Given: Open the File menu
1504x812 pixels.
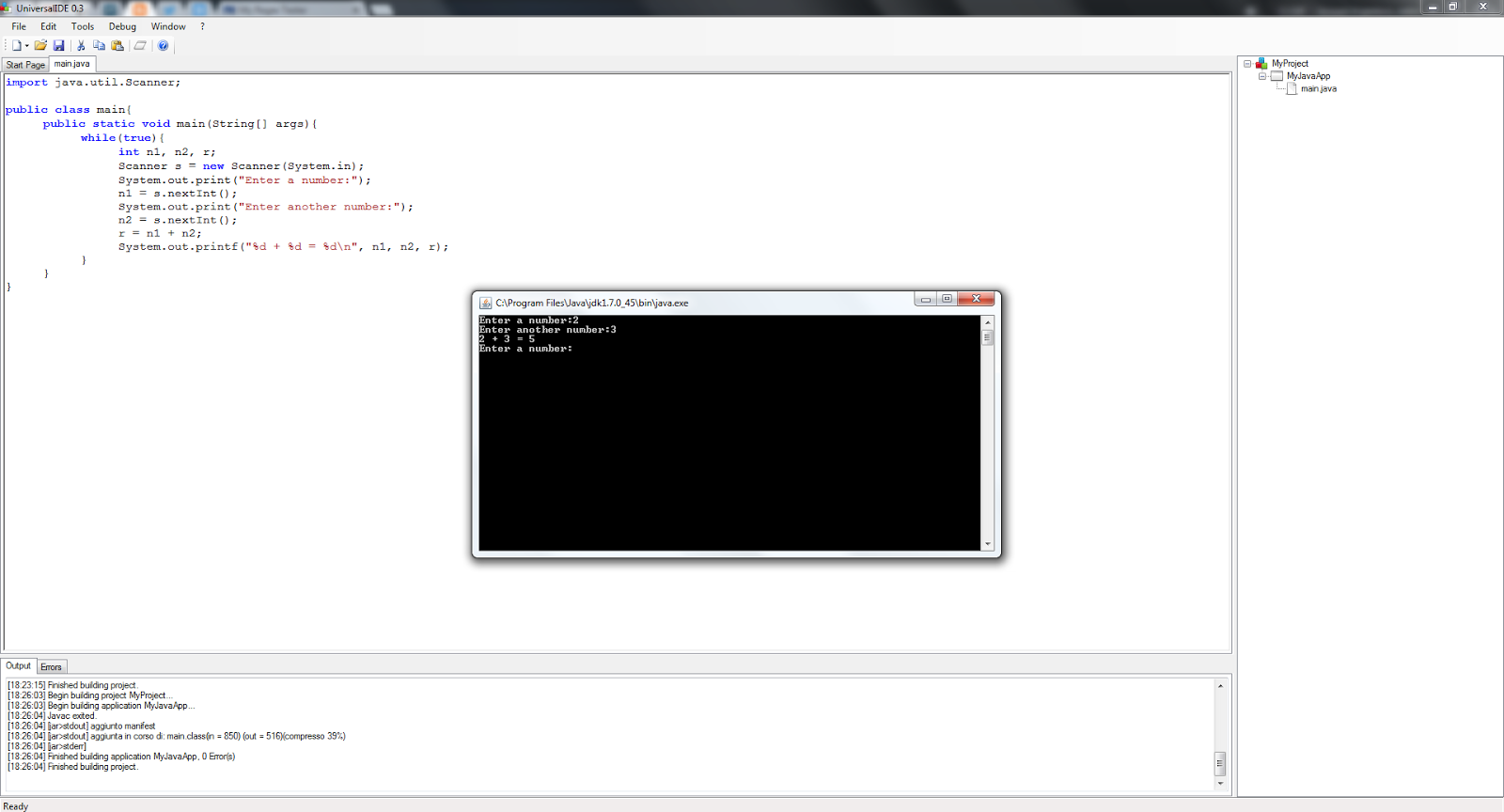Looking at the screenshot, I should (19, 26).
